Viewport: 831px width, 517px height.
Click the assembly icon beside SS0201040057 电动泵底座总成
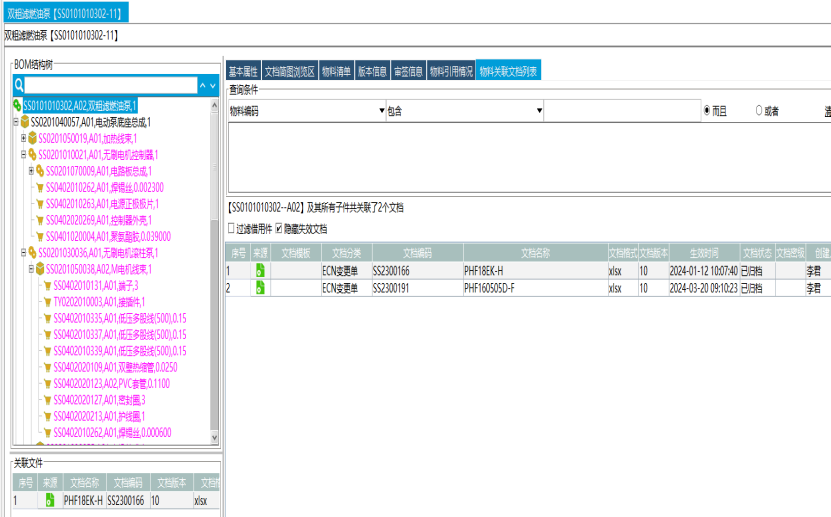(25, 121)
